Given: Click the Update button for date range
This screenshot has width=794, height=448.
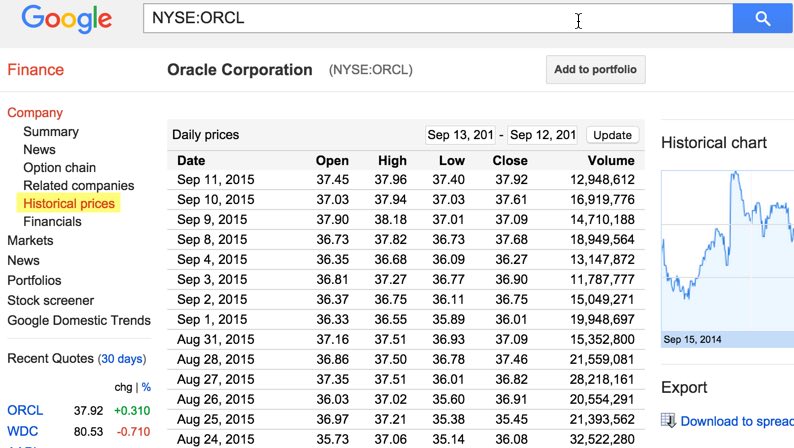Looking at the screenshot, I should [x=612, y=135].
